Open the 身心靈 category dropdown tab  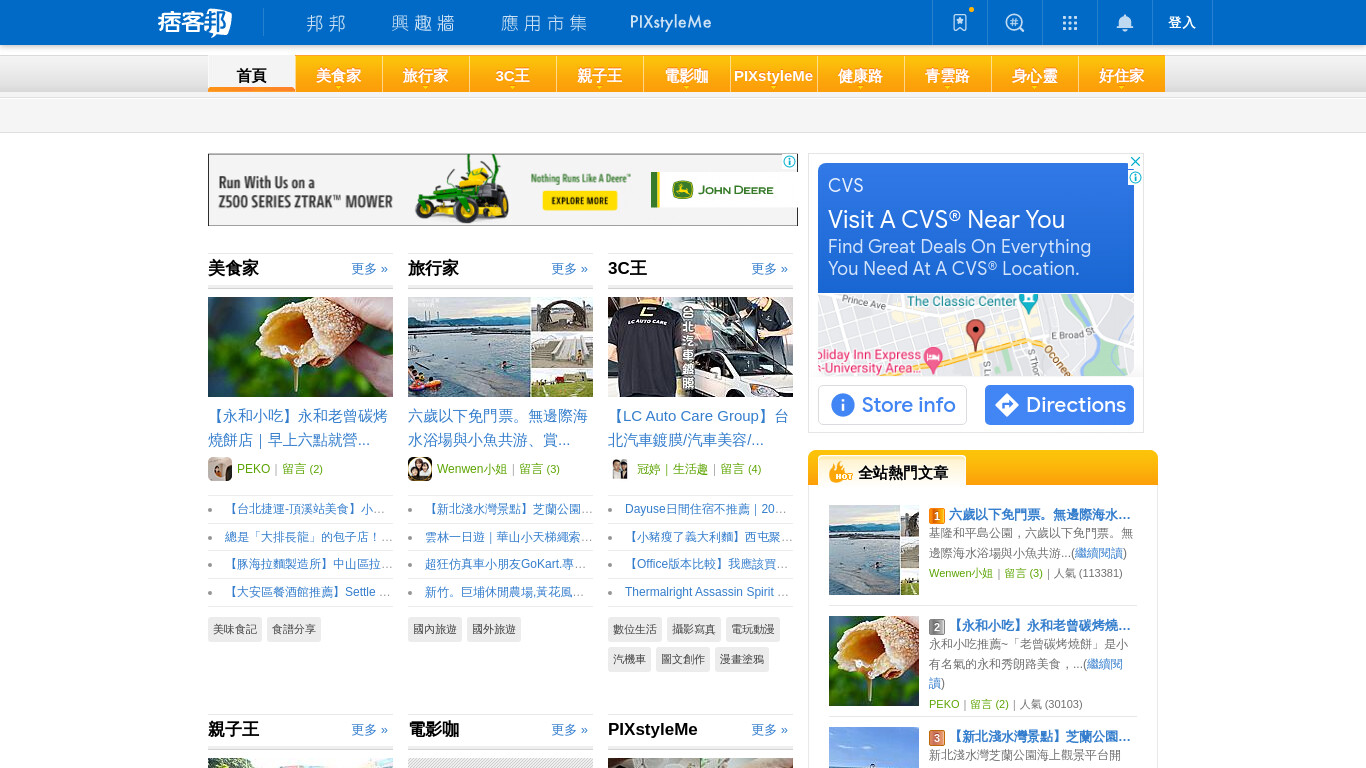tap(1035, 75)
